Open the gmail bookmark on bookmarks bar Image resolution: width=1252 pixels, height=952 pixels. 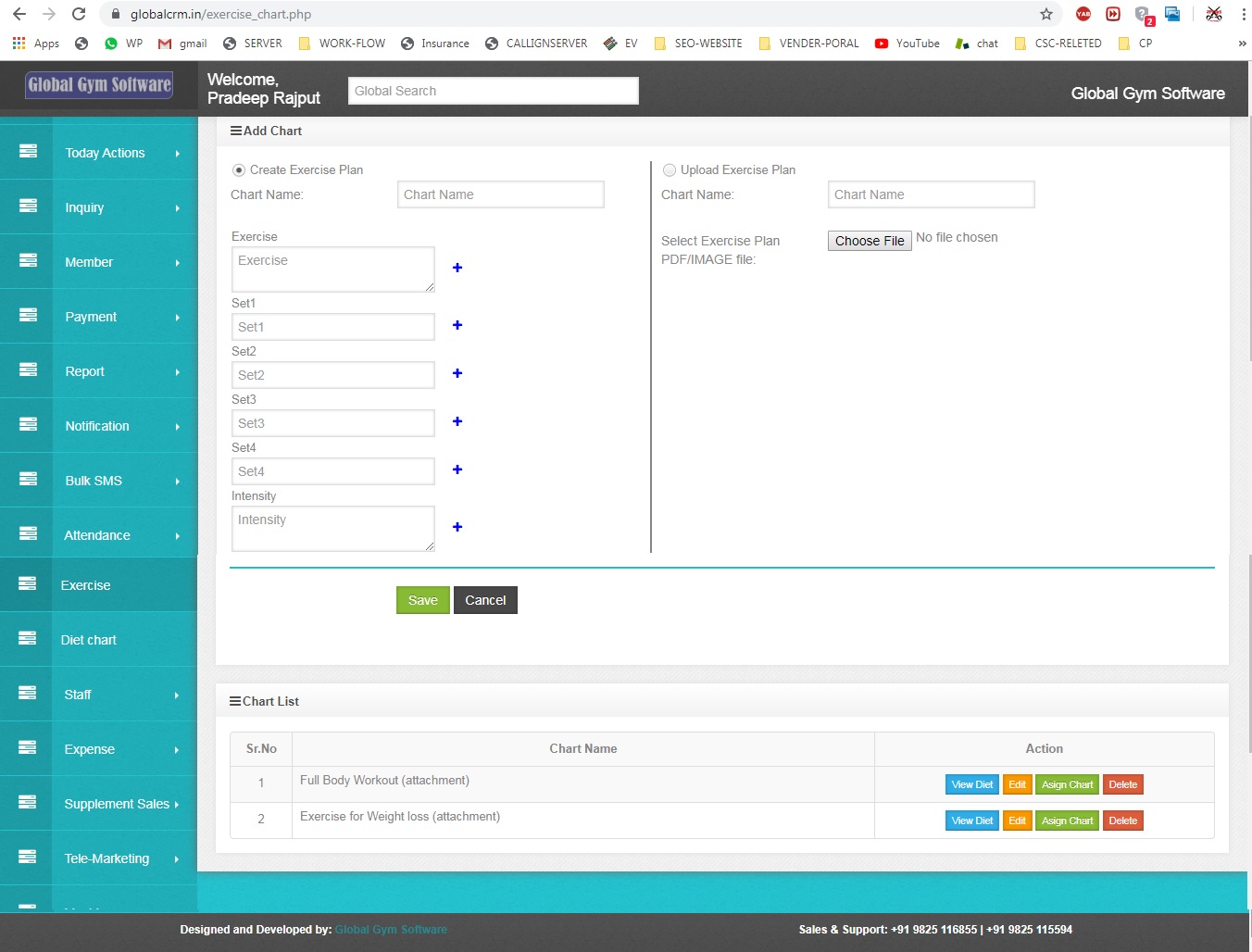[x=182, y=43]
